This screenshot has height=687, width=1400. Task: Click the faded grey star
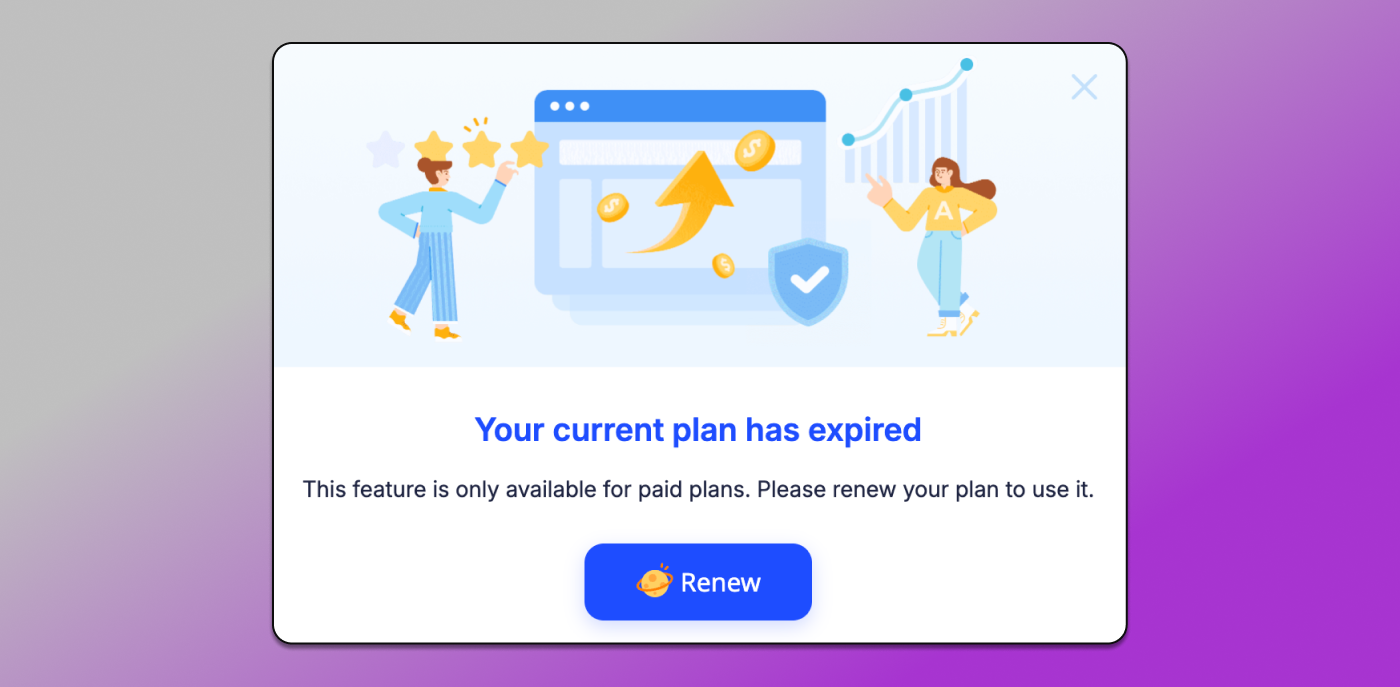(x=385, y=150)
